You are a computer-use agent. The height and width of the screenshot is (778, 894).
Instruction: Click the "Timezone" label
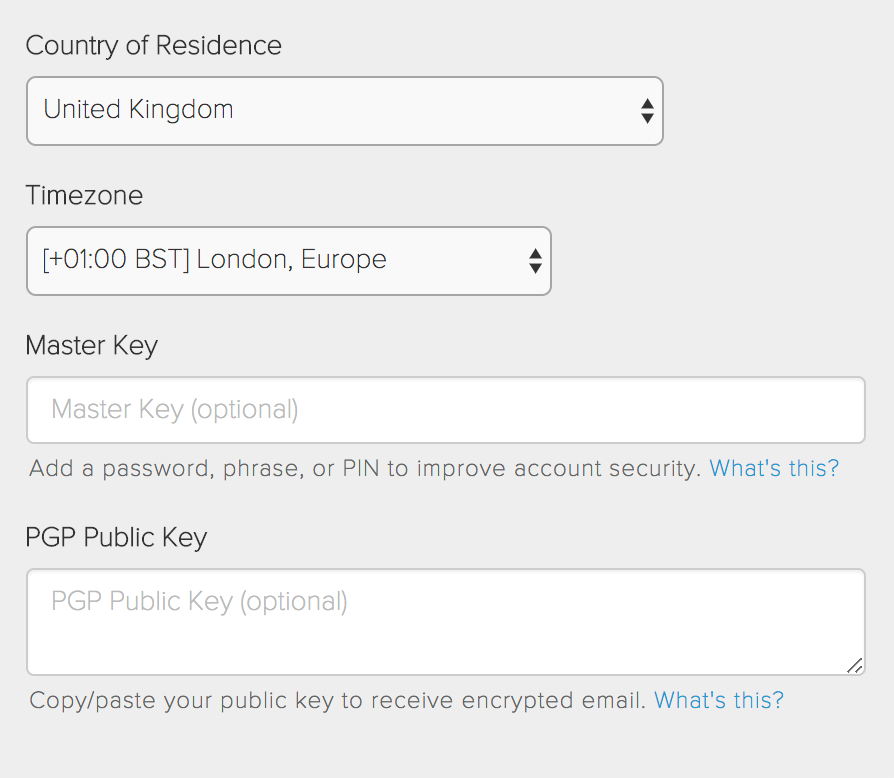pos(84,195)
